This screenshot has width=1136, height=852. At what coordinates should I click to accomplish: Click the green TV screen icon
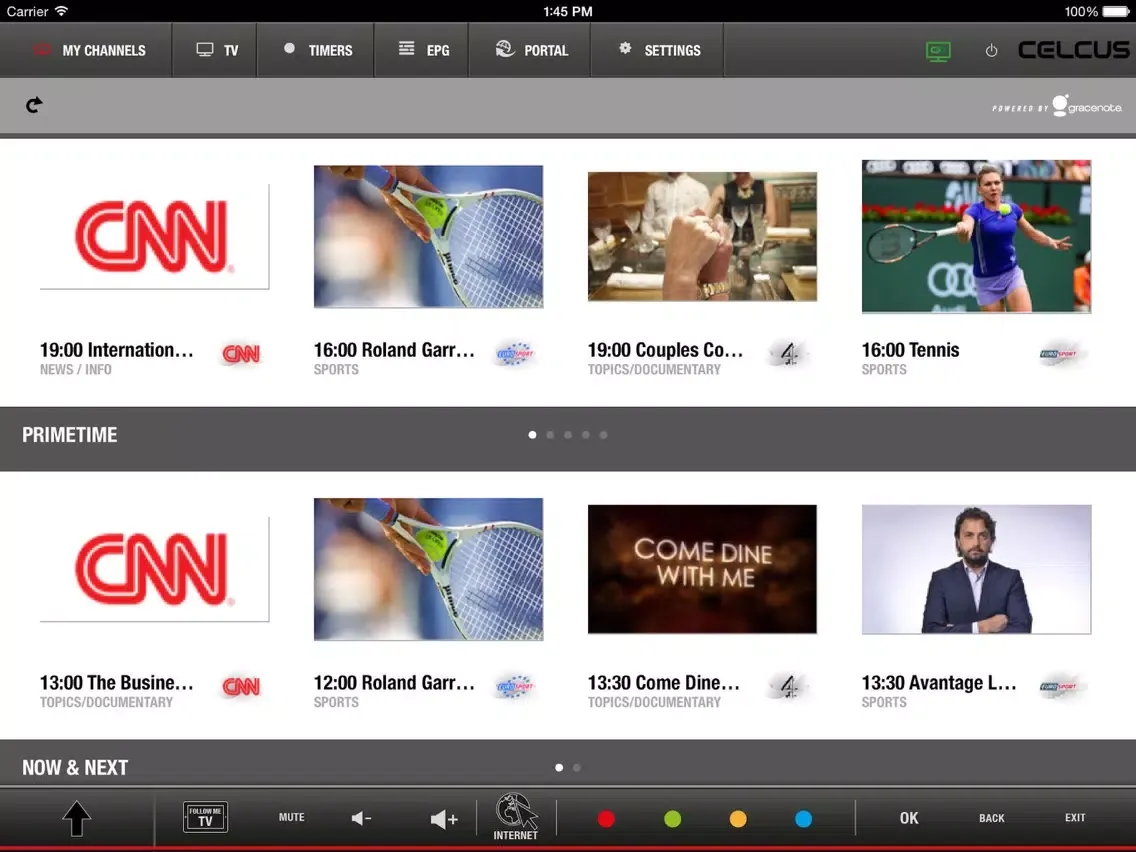tap(938, 51)
